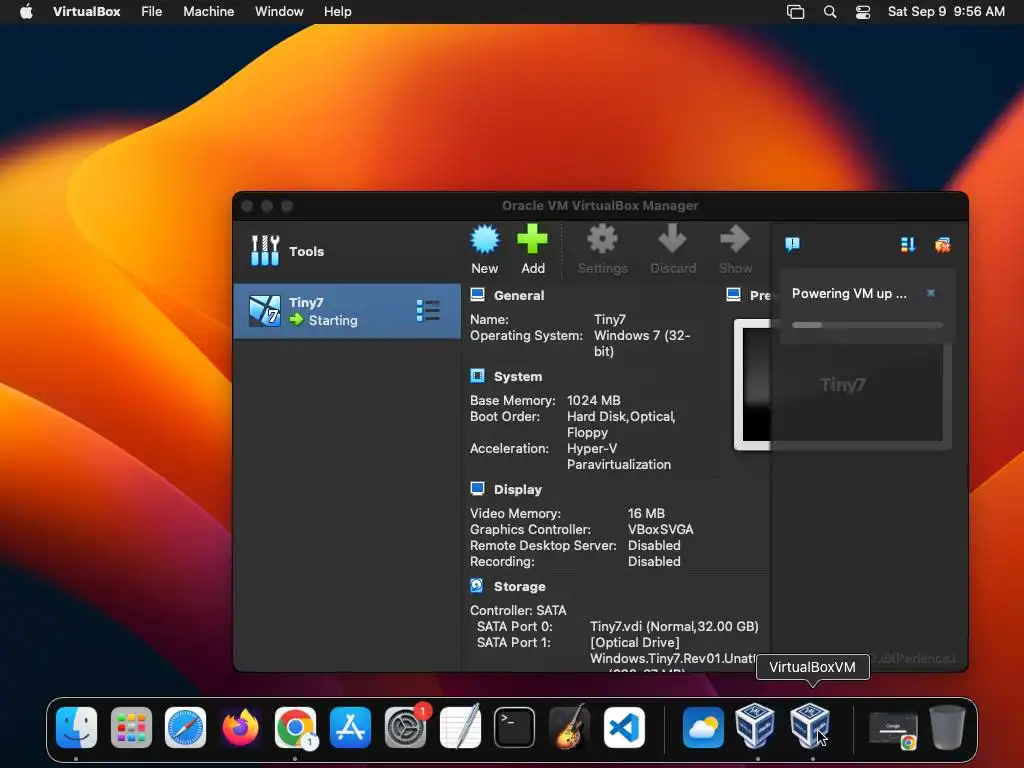Click the date and time clock

tap(946, 12)
